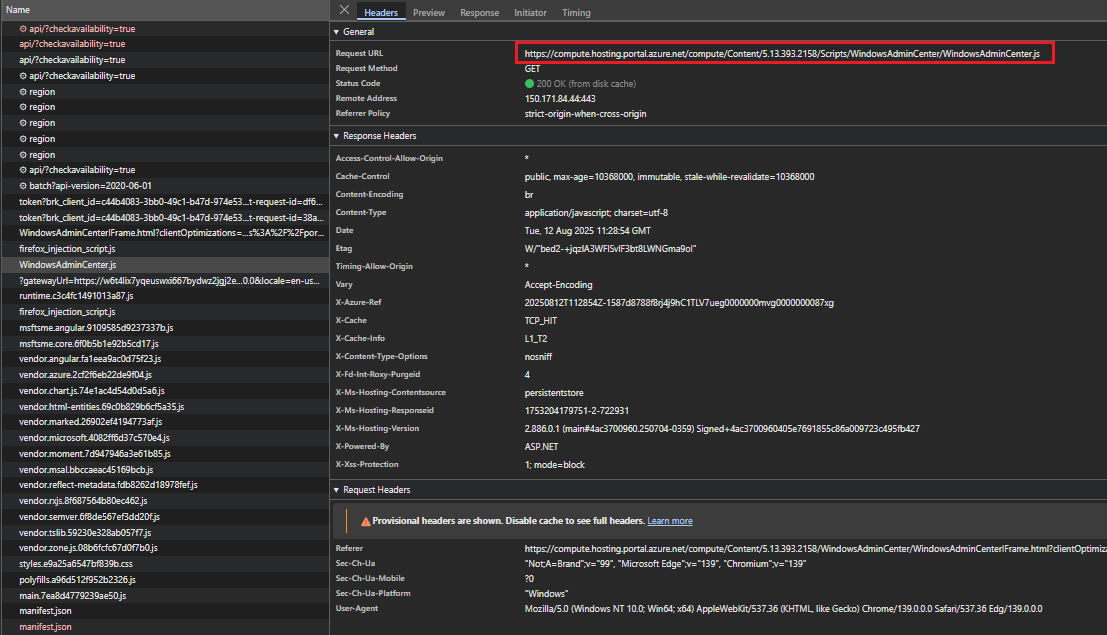The width and height of the screenshot is (1107, 635).
Task: Sort requests by the Name column header
Action: (x=18, y=10)
